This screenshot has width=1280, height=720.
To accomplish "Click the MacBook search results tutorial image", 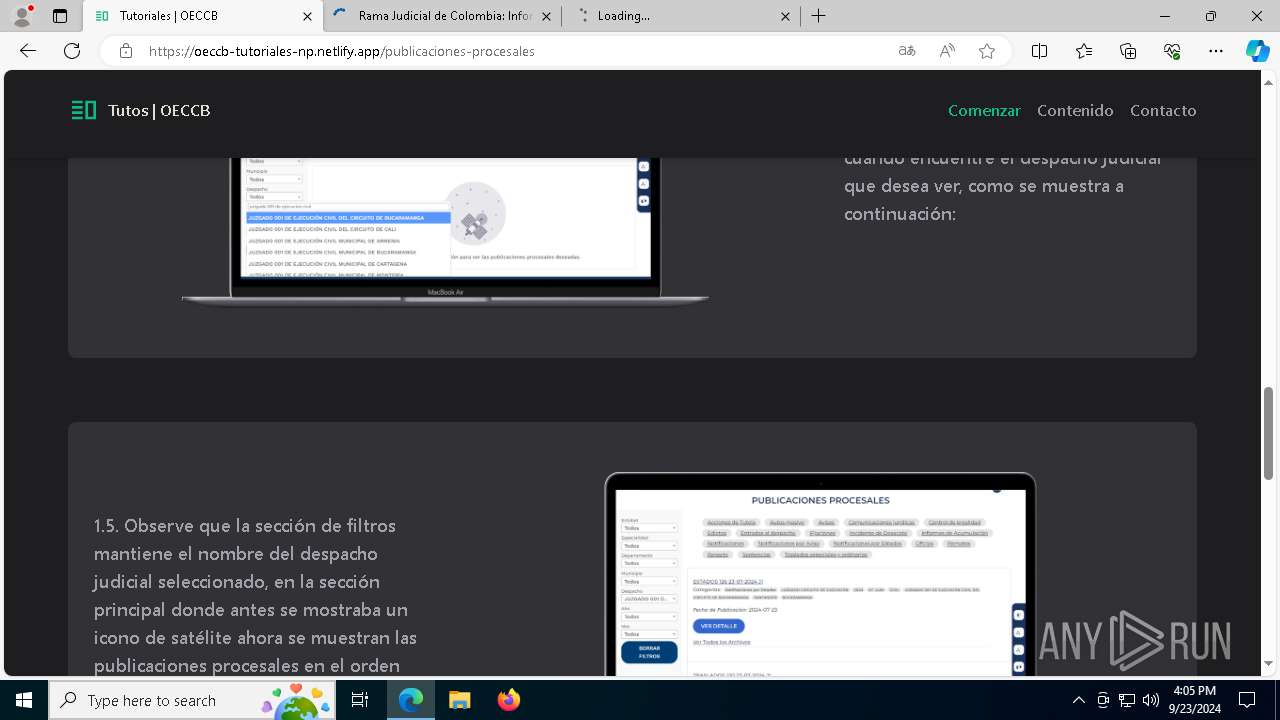I will pyautogui.click(x=445, y=230).
